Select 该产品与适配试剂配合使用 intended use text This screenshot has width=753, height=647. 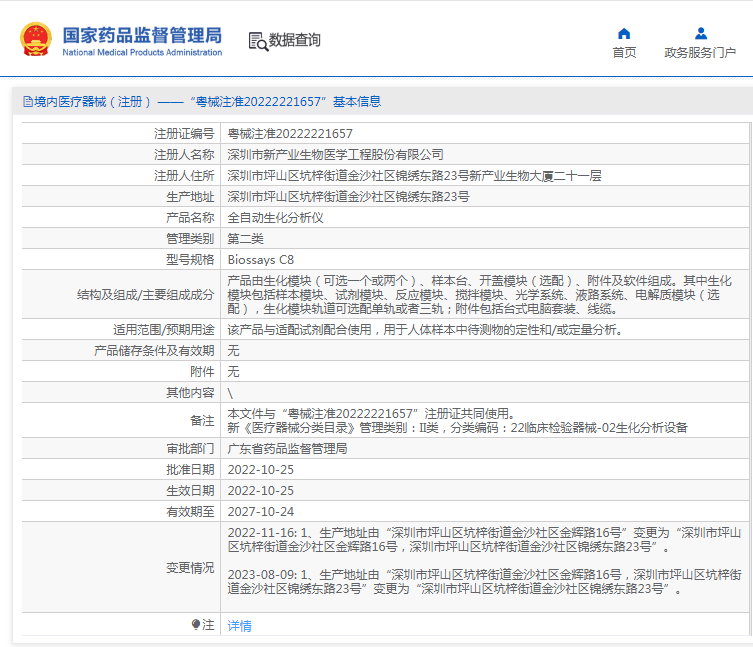[425, 330]
